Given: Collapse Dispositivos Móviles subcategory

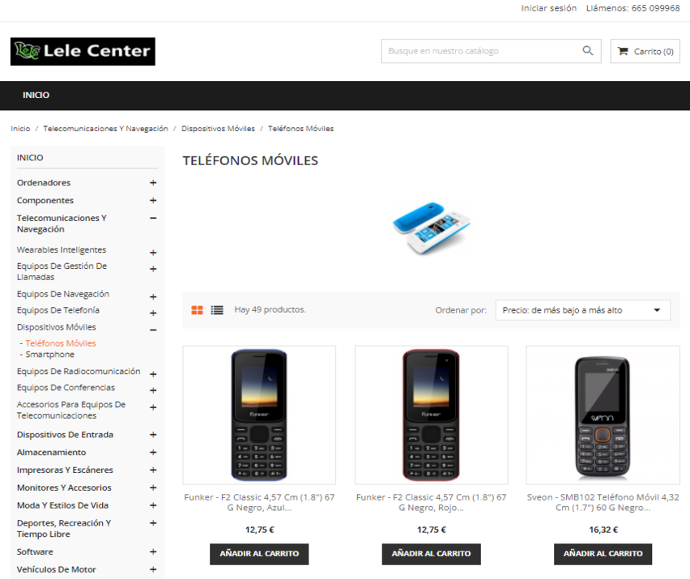Looking at the screenshot, I should coord(153,330).
